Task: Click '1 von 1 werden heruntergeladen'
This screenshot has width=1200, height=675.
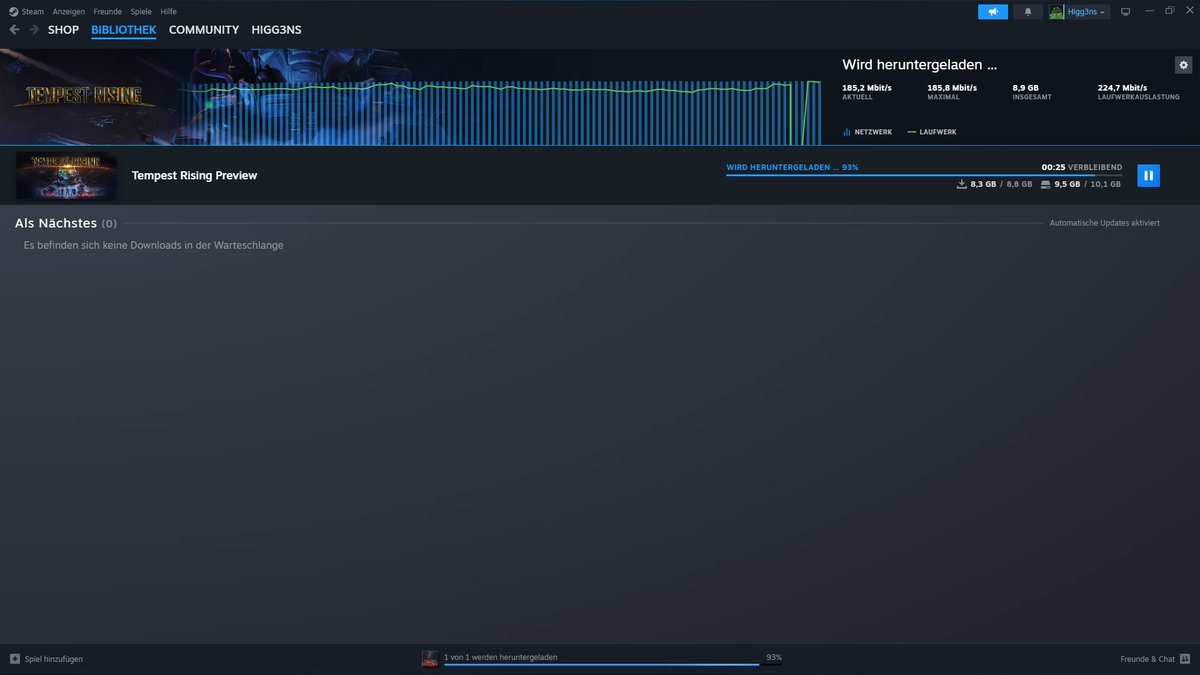Action: pos(500,657)
